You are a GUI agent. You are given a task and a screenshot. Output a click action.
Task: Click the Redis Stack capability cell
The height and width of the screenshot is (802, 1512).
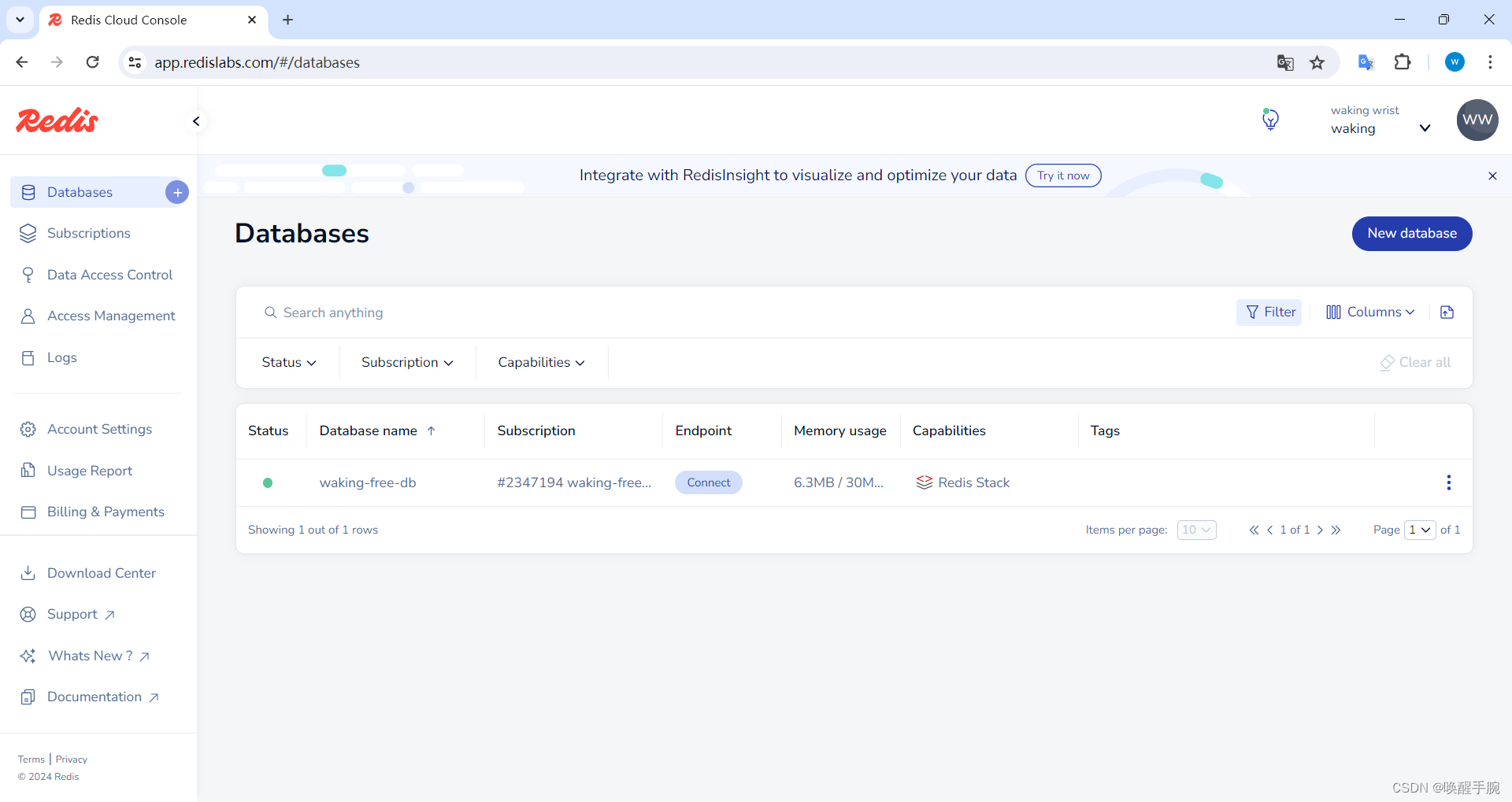coord(962,482)
